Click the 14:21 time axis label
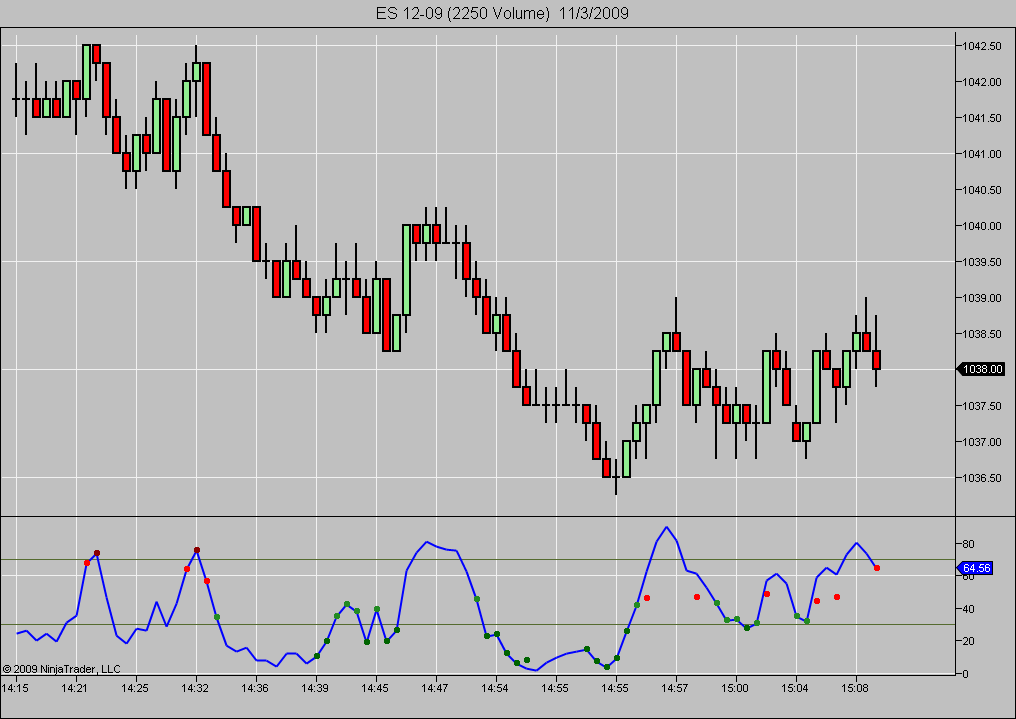 [x=75, y=688]
